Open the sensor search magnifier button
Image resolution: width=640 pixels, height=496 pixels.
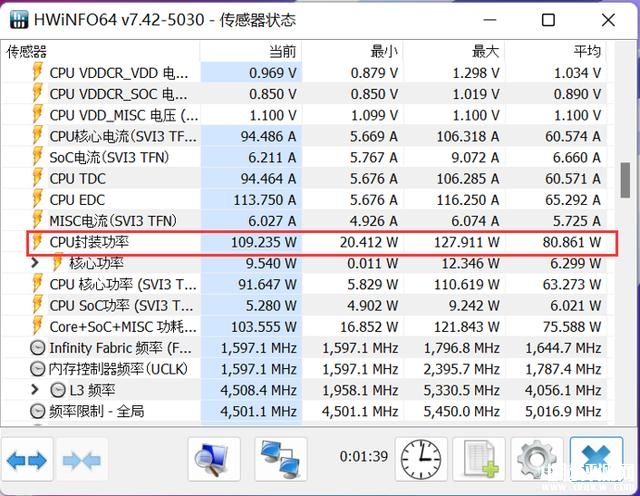(x=214, y=460)
